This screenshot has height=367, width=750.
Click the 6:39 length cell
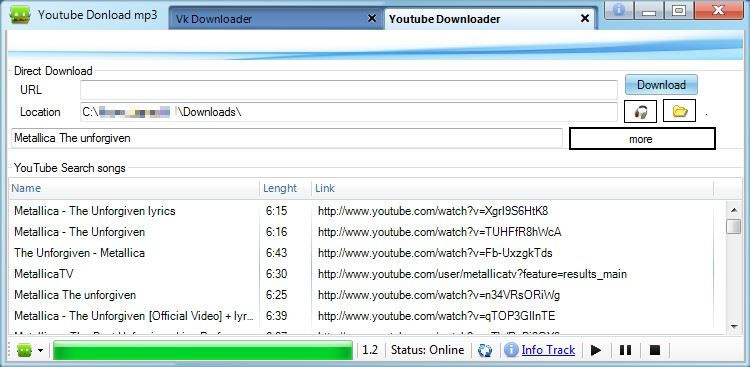coord(276,316)
